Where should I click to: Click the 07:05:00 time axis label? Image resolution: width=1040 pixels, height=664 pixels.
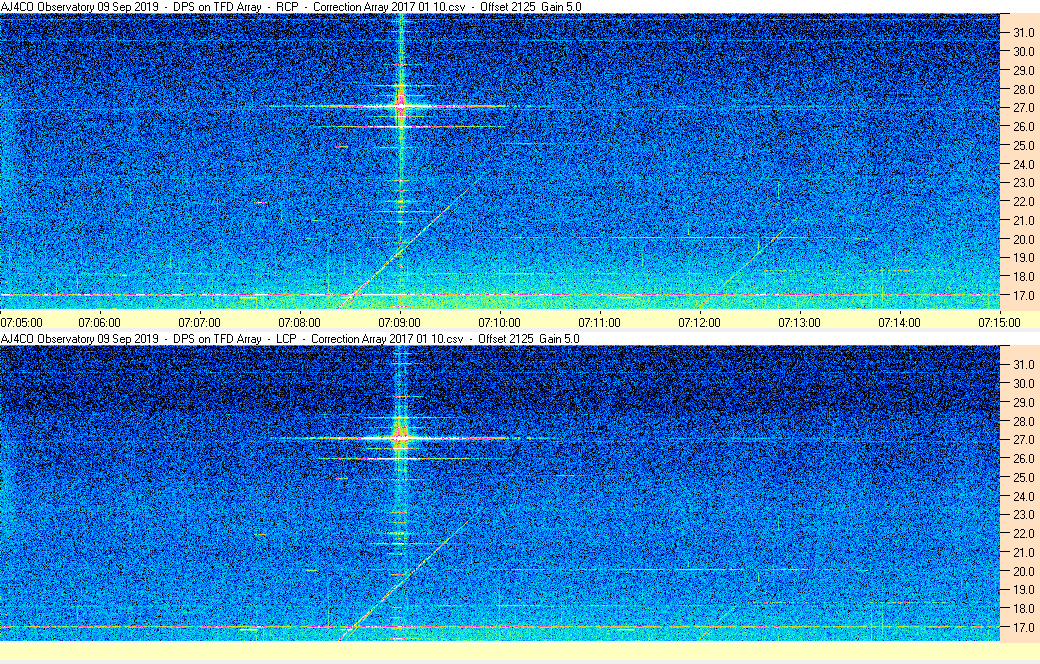click(21, 323)
